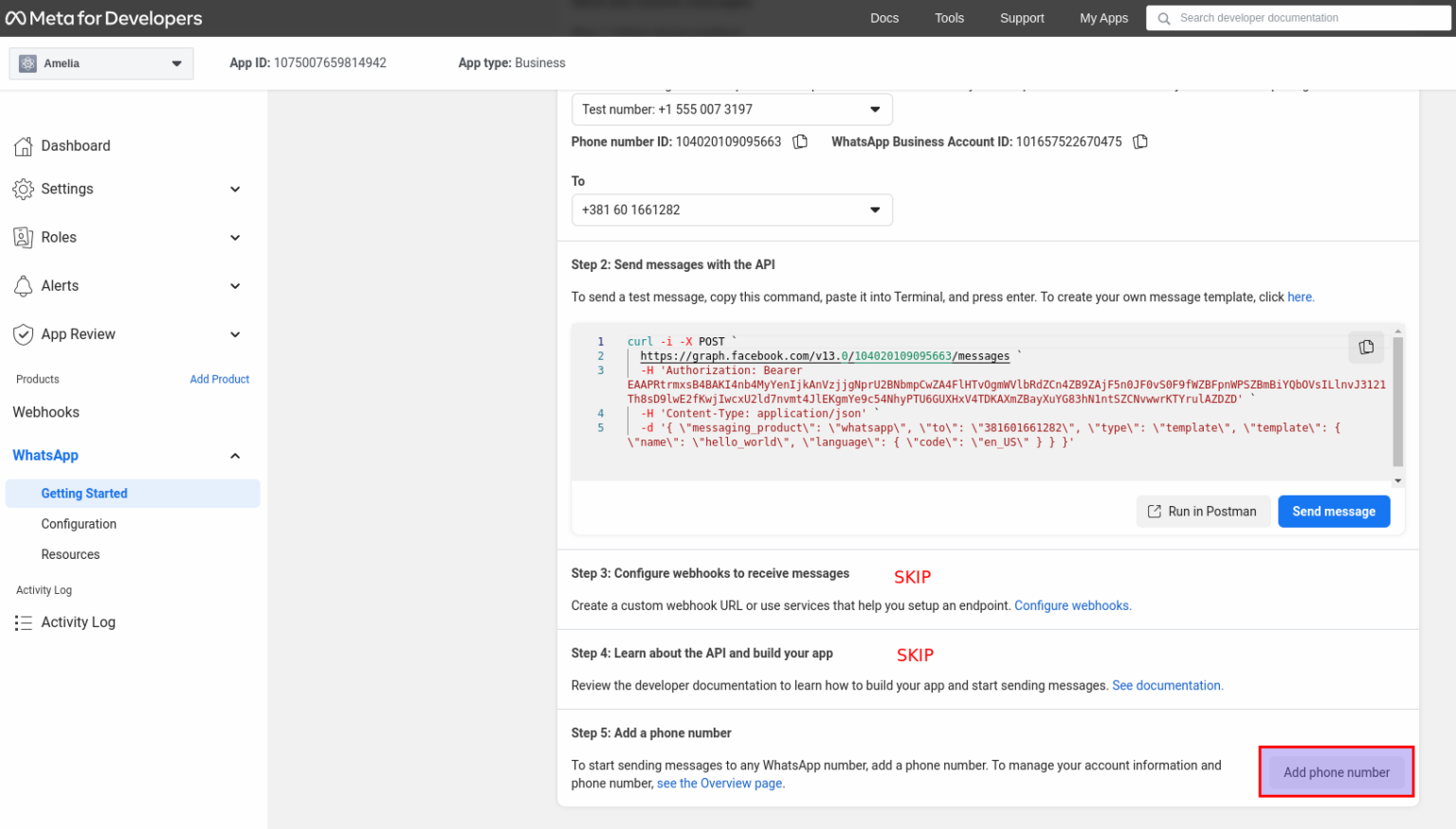
Task: Copy the curl command code
Action: (1365, 347)
